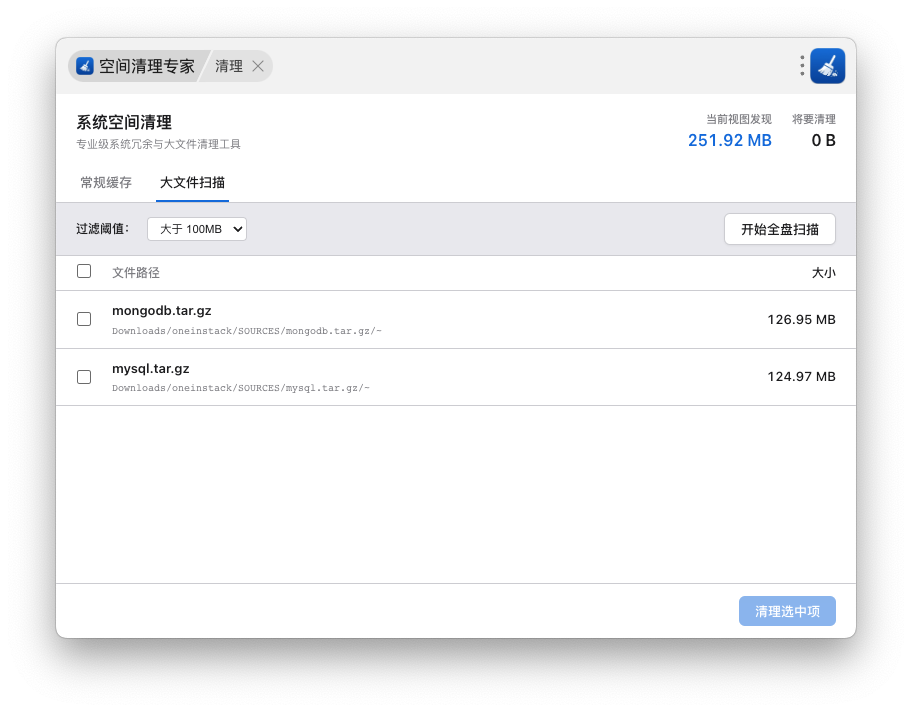This screenshot has width=912, height=712.
Task: Check the mysql.tar.gz file checkbox
Action: [x=84, y=377]
